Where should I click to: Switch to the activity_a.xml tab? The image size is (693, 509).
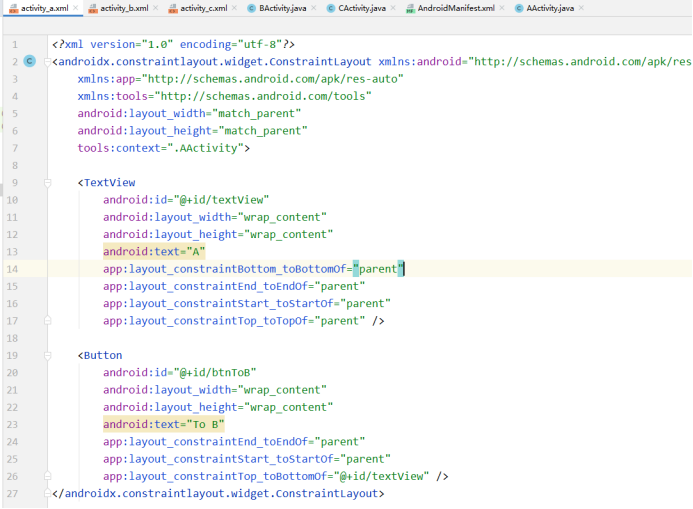pyautogui.click(x=44, y=8)
